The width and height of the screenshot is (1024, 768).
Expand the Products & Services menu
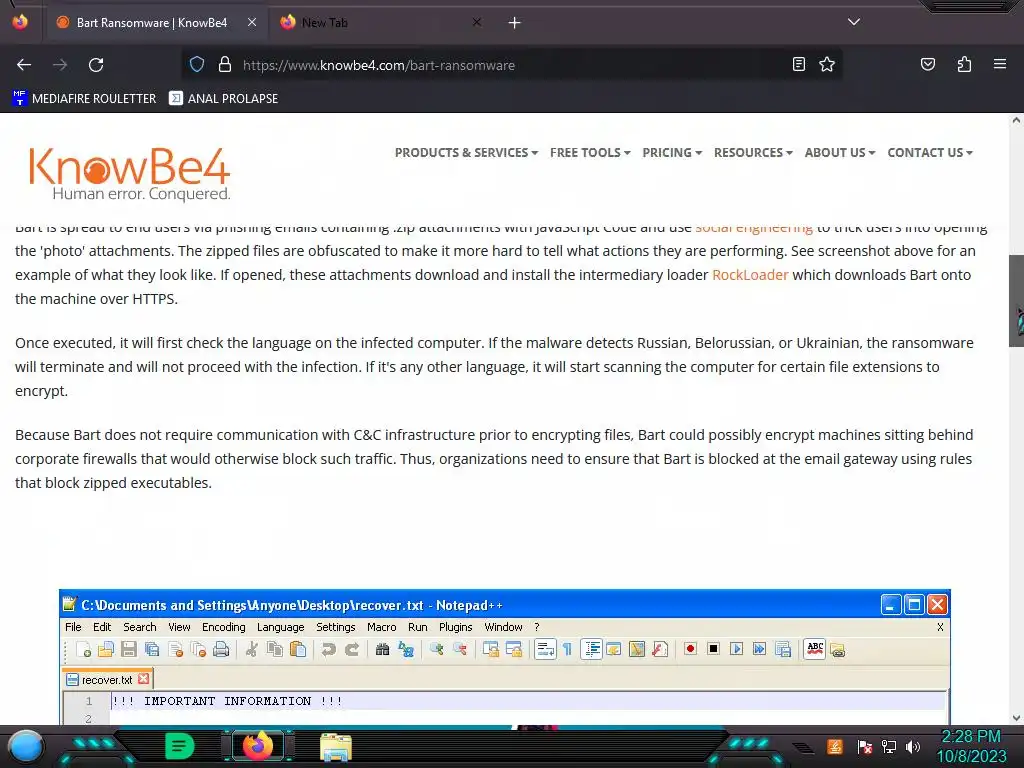(466, 152)
